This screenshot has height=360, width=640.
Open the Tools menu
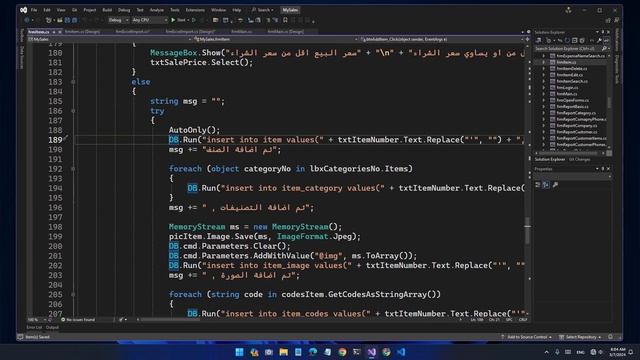175,10
